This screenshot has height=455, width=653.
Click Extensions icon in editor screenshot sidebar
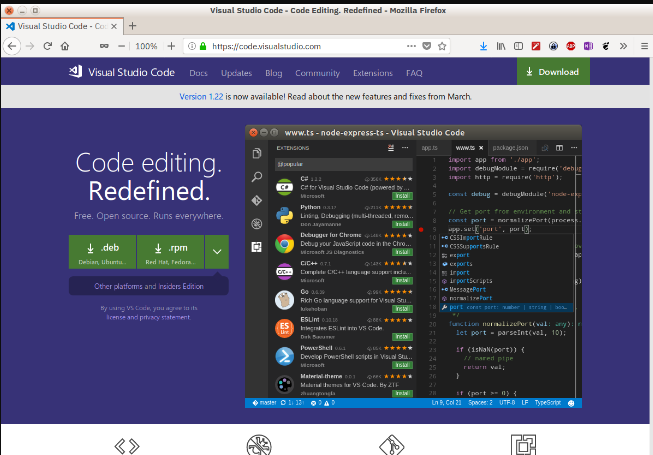(x=257, y=247)
